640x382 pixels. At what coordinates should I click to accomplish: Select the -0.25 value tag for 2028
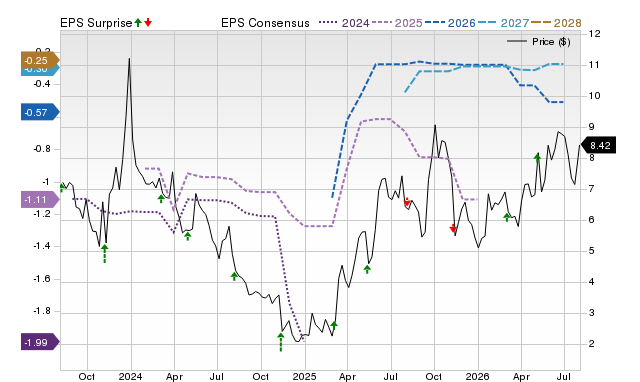(39, 60)
